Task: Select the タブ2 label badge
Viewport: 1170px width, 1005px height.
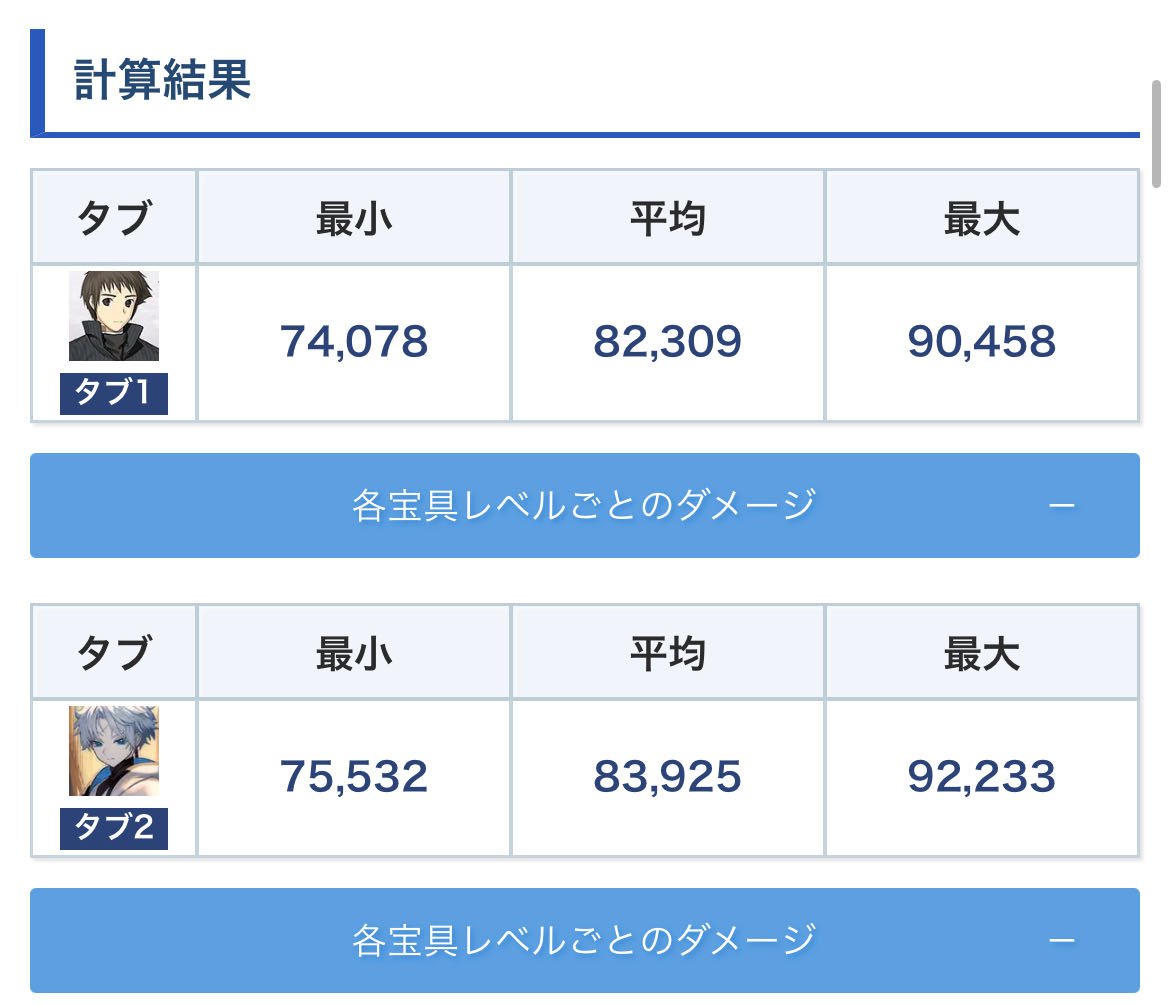Action: pos(114,828)
